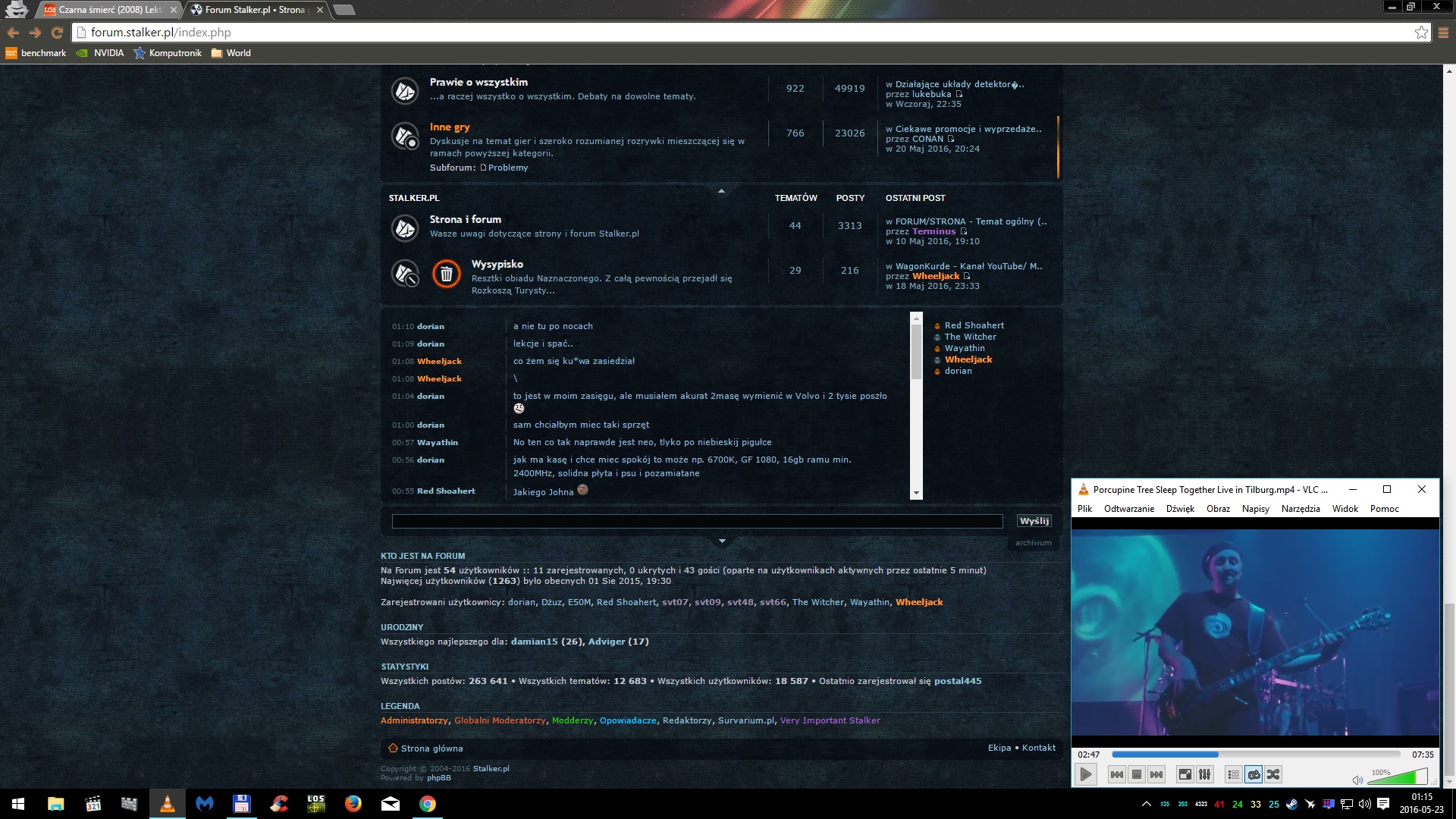Open Windows Start menu
Image resolution: width=1456 pixels, height=819 pixels.
(x=18, y=804)
